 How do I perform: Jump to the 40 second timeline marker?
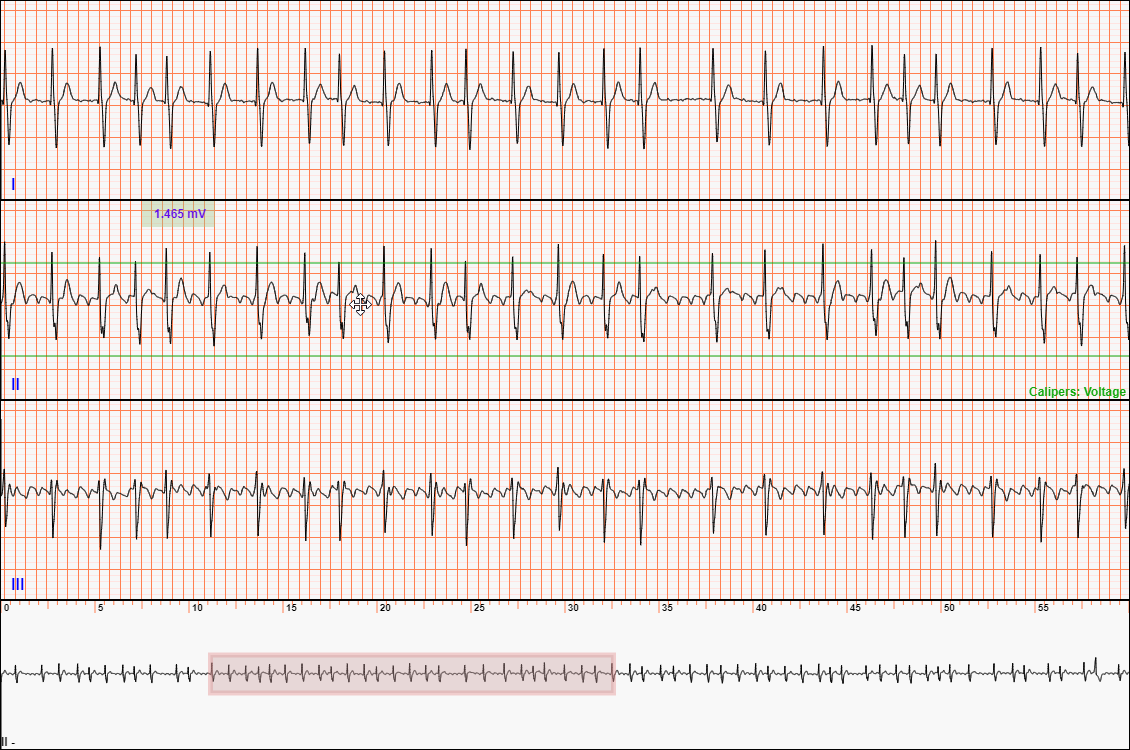760,608
